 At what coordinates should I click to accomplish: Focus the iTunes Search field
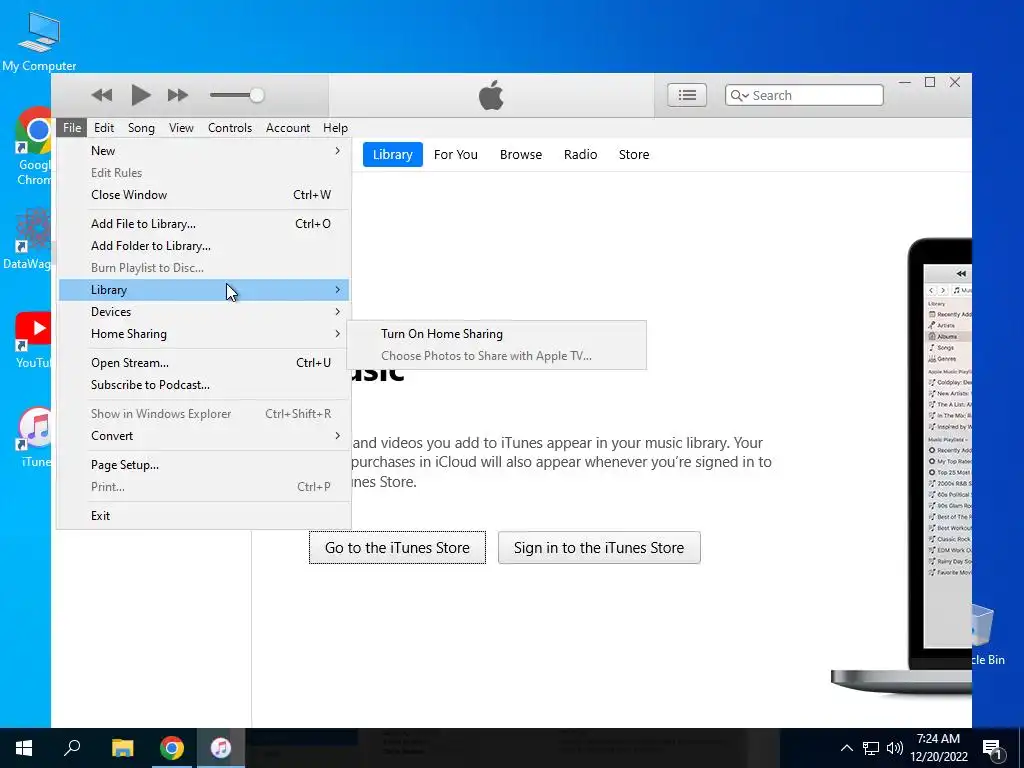point(804,95)
